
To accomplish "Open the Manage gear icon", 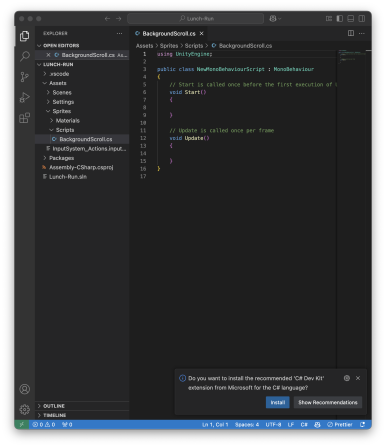I will point(24,409).
